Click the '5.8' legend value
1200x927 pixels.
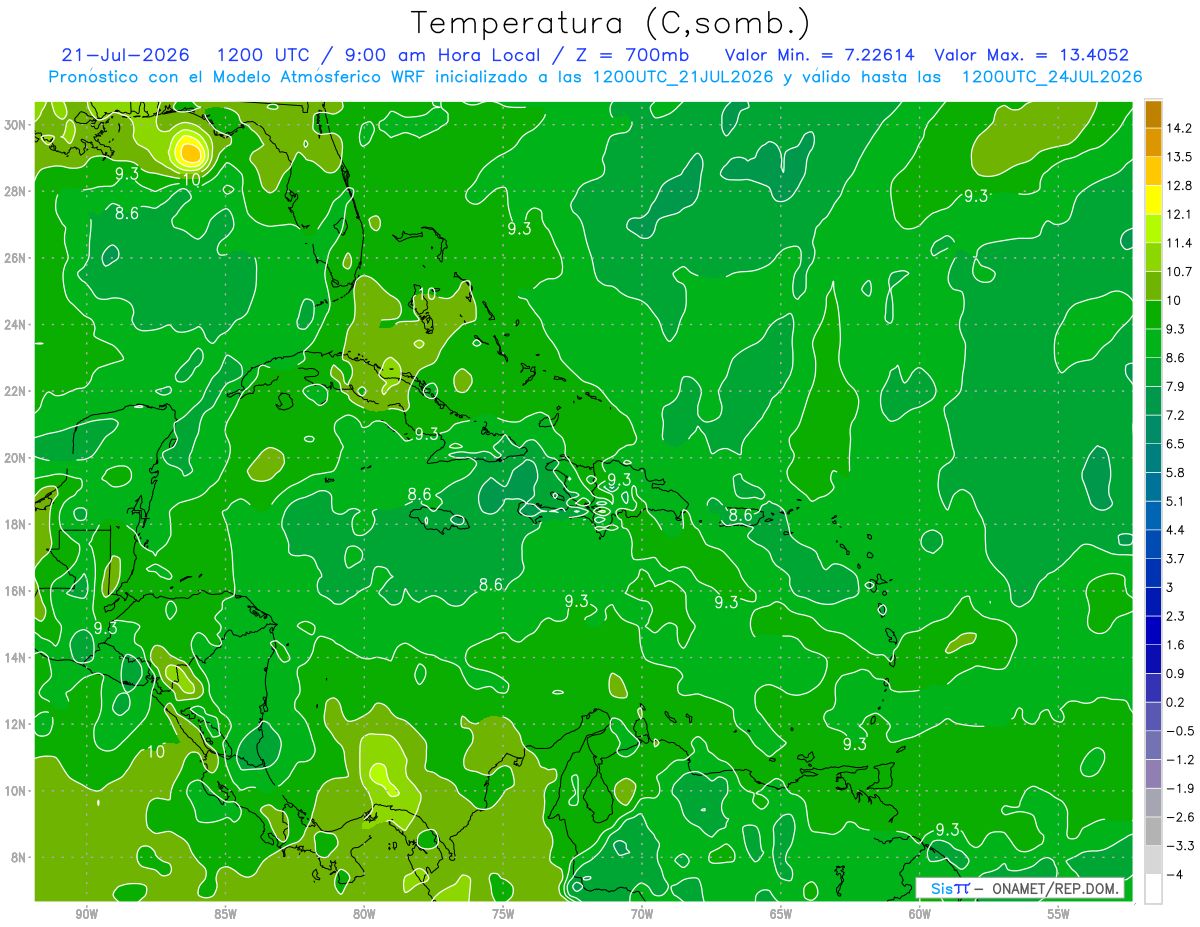[x=1176, y=472]
